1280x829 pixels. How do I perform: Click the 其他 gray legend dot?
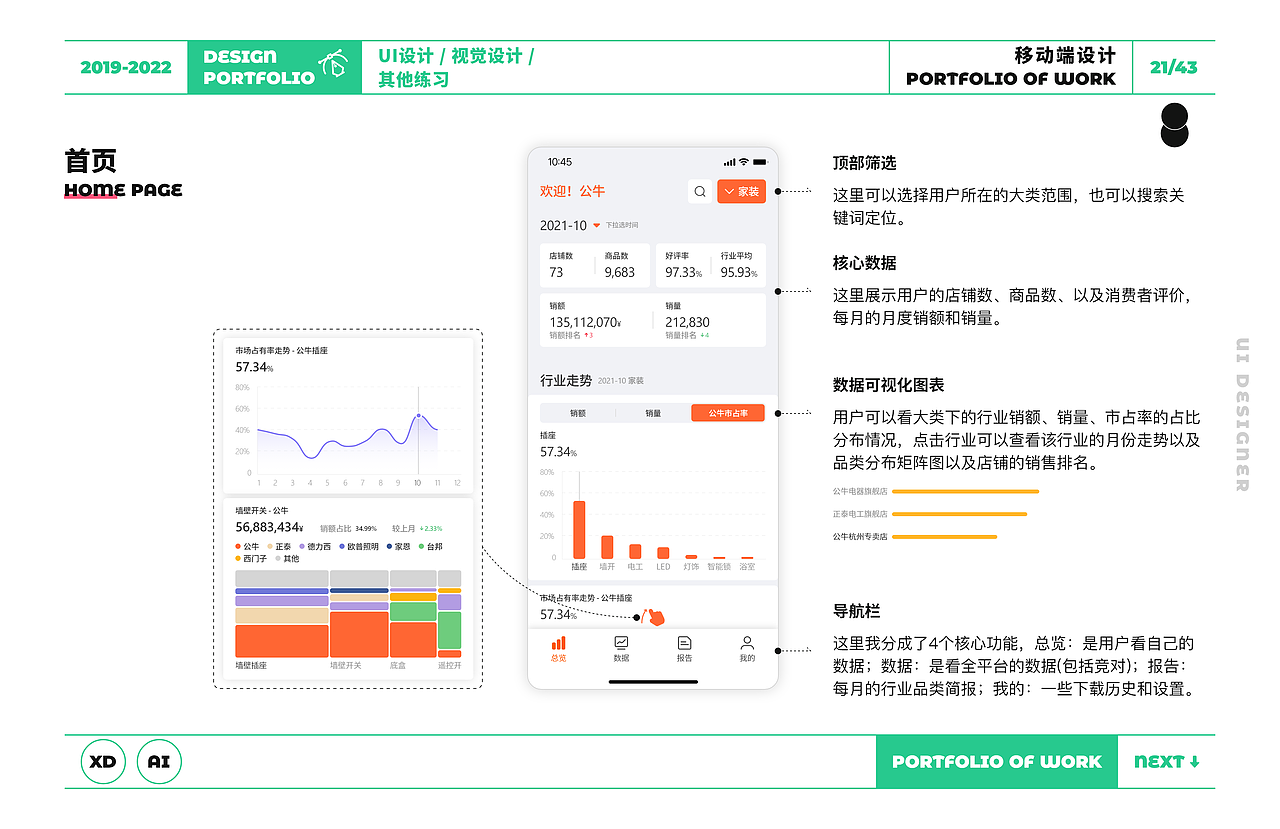pos(278,559)
